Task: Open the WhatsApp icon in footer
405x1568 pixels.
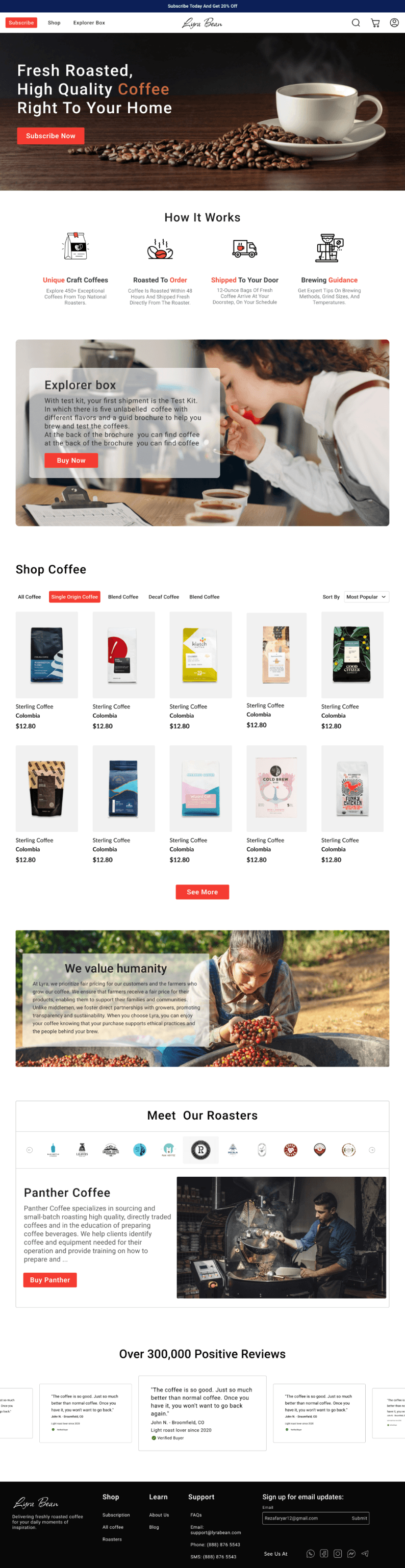Action: pyautogui.click(x=311, y=1553)
